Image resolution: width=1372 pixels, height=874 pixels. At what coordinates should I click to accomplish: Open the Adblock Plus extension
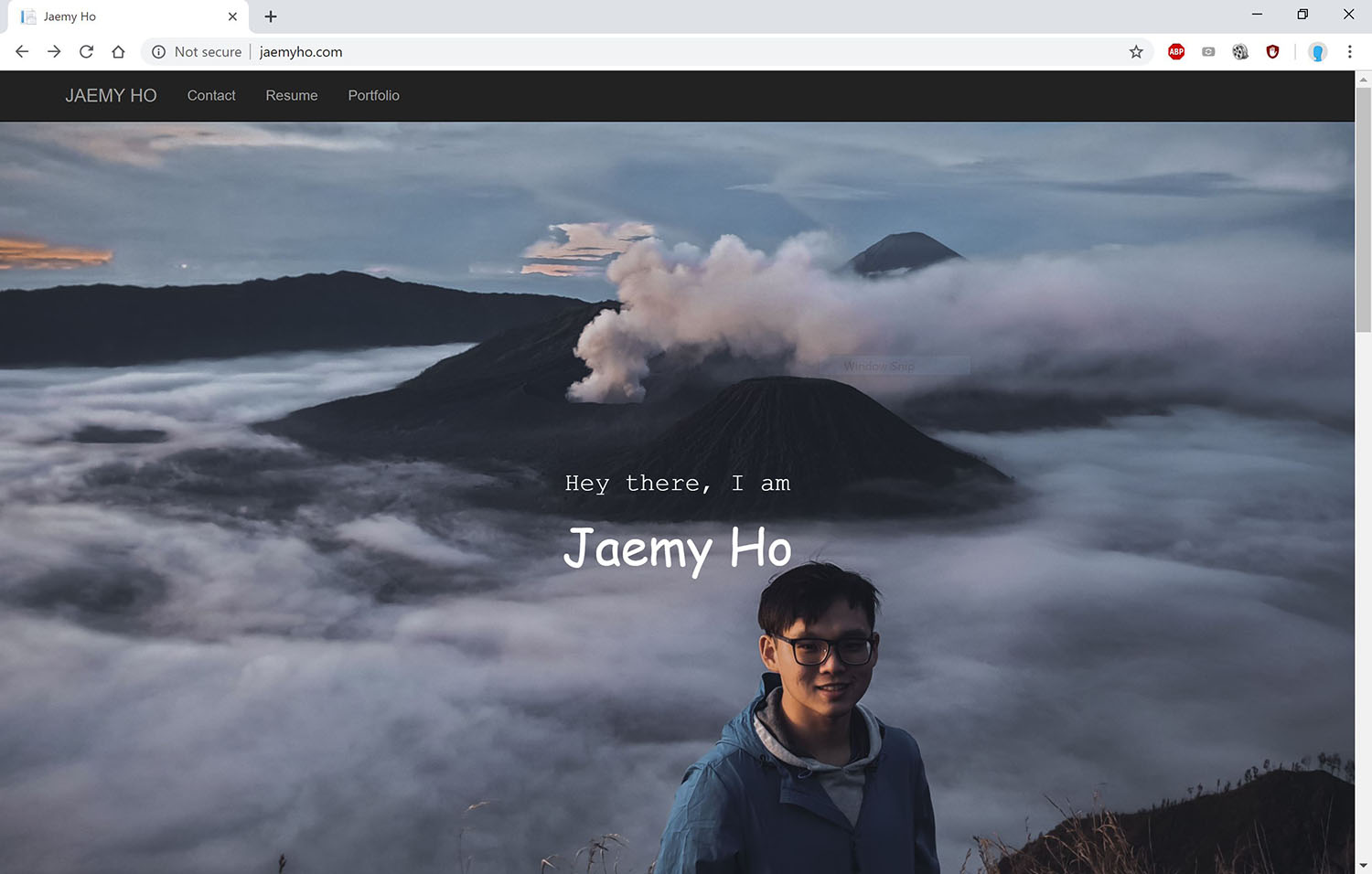pos(1176,52)
